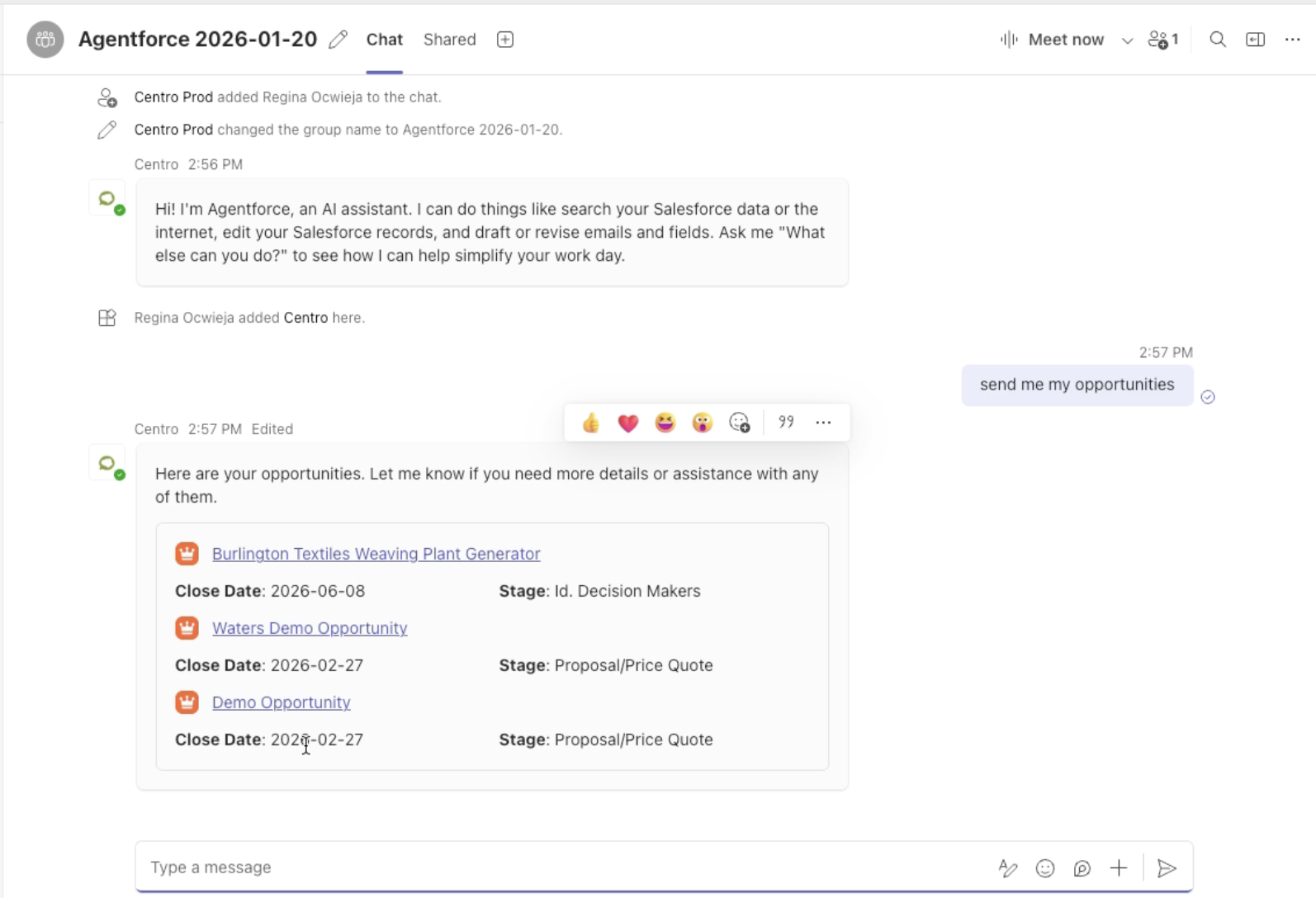Send the message with arrow icon
1316x898 pixels.
[1167, 868]
